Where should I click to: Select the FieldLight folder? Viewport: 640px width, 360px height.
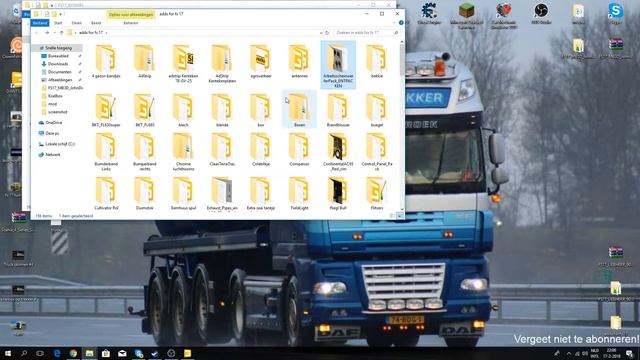299,193
